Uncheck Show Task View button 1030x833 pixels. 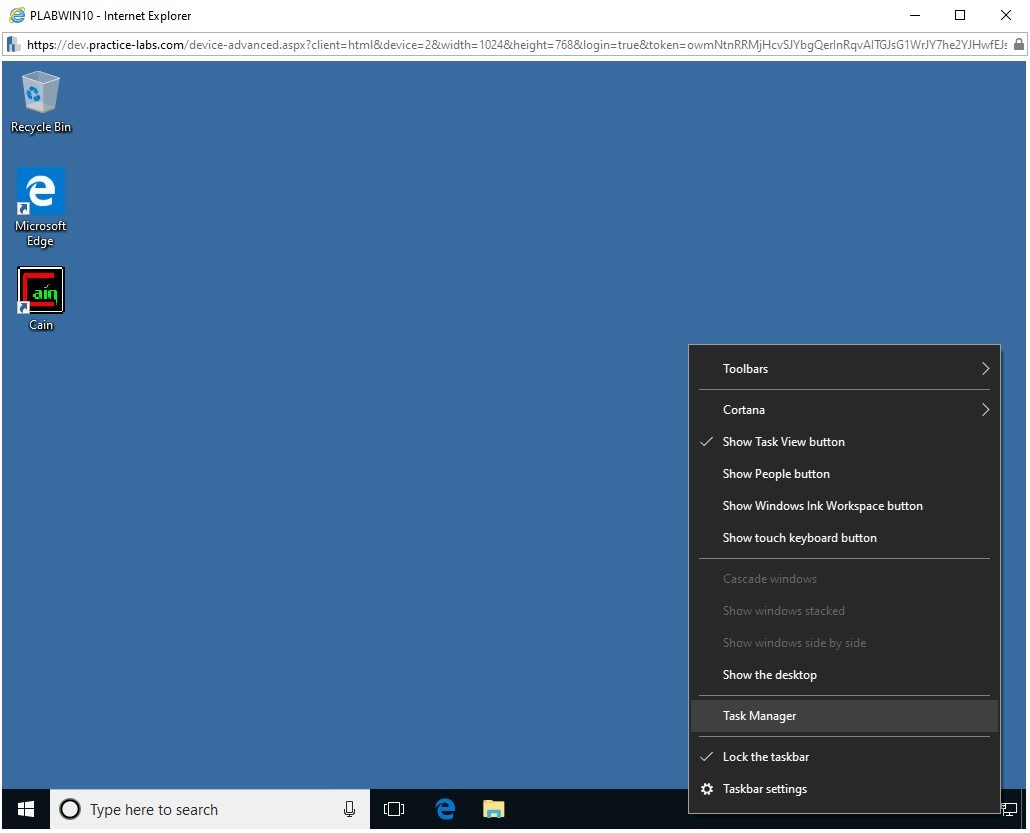click(x=783, y=442)
